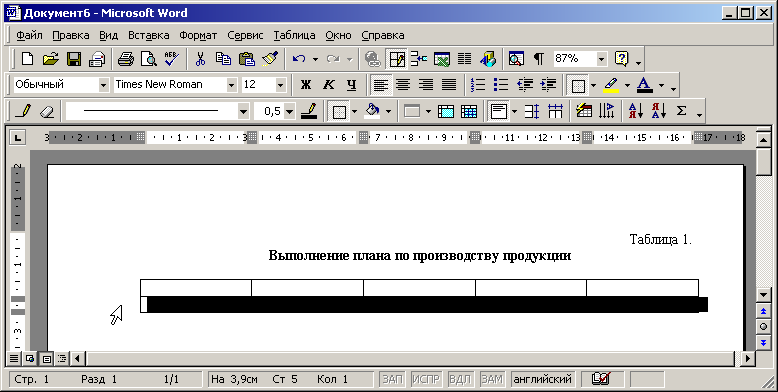Toggle Italic (К) formatting
This screenshot has width=778, height=392.
coord(328,85)
